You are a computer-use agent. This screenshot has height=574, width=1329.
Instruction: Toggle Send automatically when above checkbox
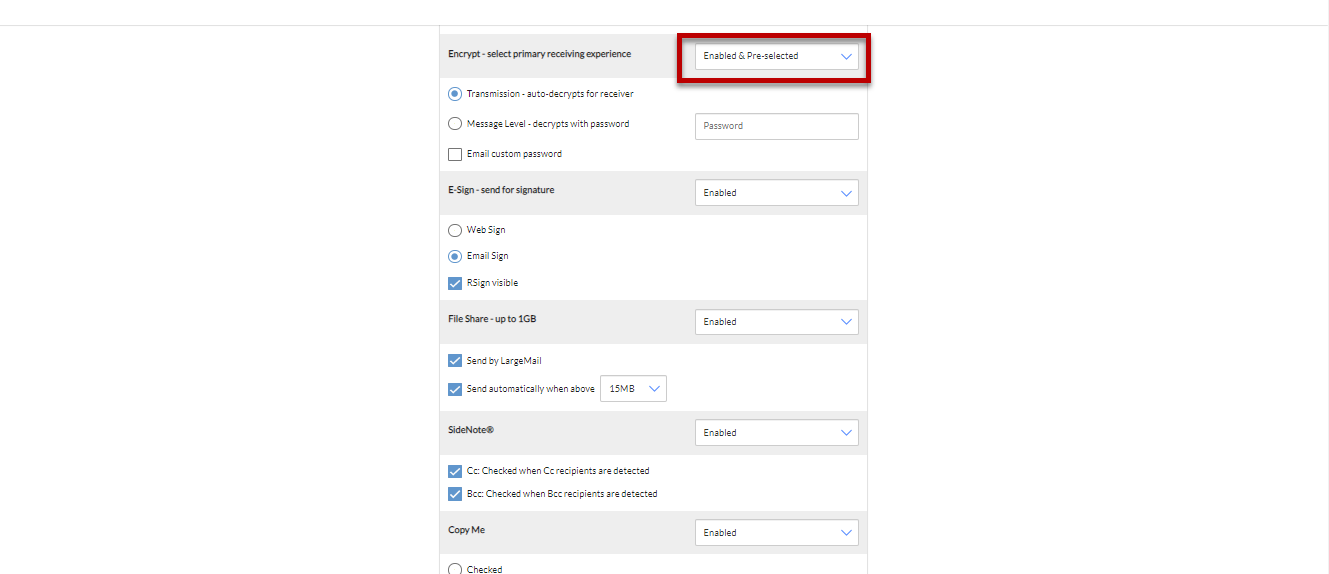(455, 389)
